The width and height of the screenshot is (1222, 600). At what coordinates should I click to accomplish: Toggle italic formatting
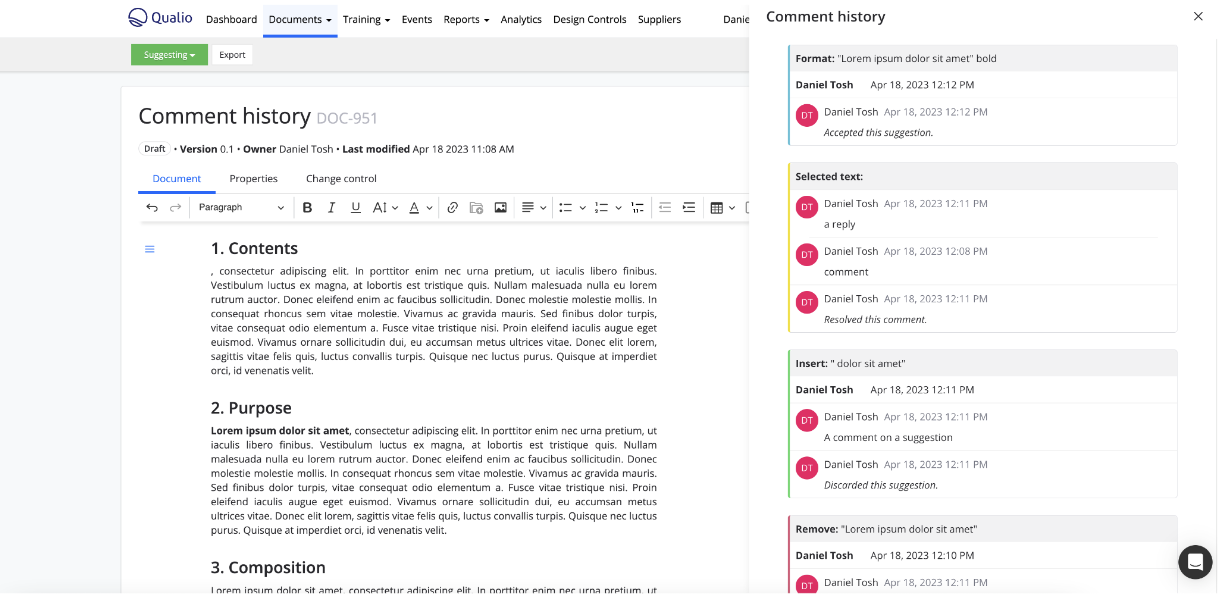[331, 208]
